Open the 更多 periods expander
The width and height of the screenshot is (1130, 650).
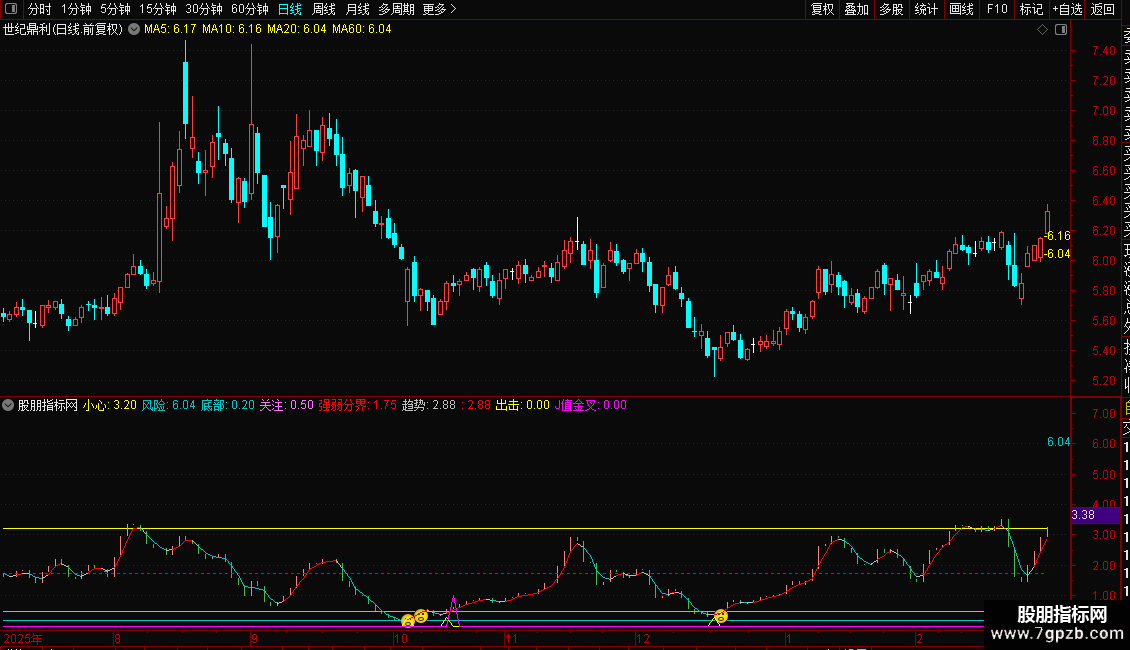point(439,9)
